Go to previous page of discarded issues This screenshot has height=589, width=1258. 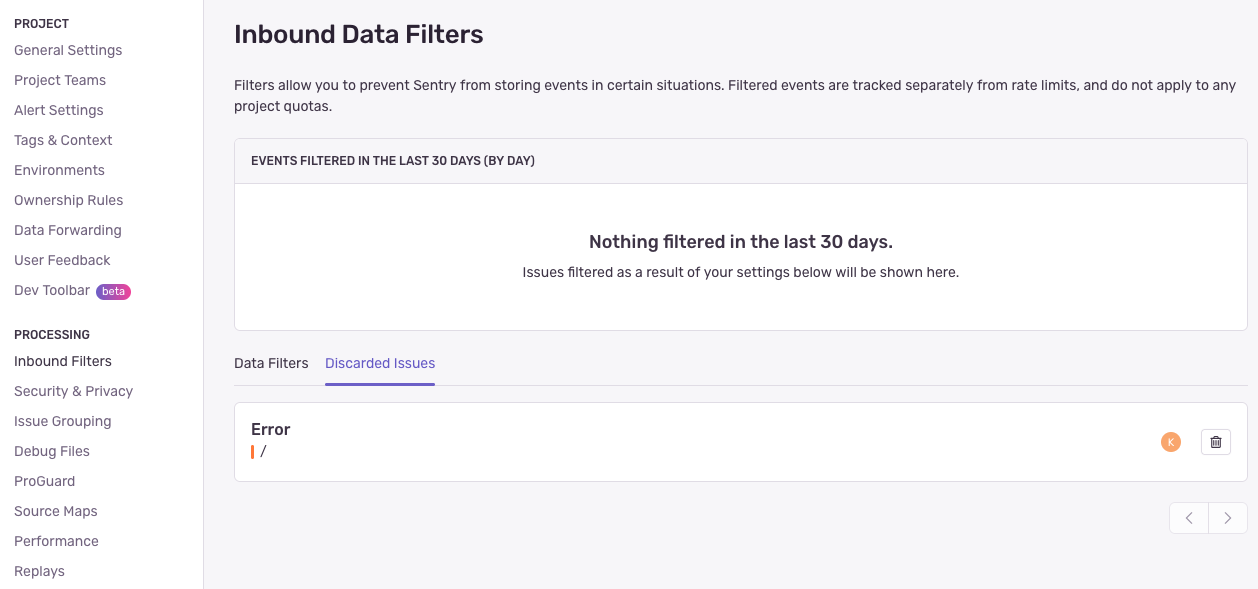(1189, 518)
